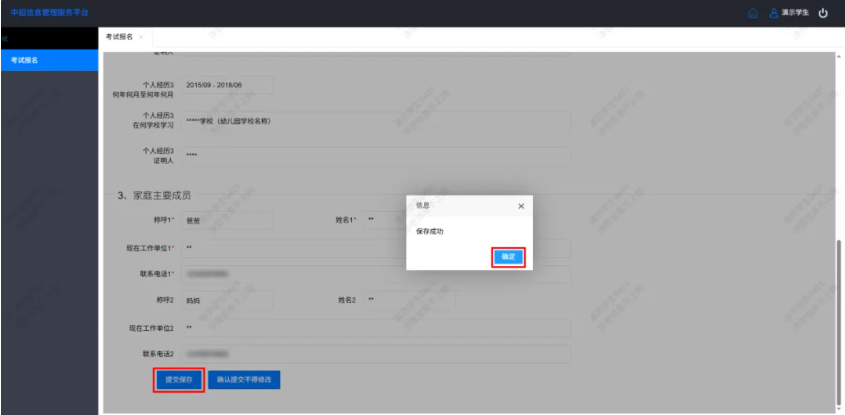Collapse the sidebar with the double-arrow icon
This screenshot has width=845, height=415.
tap(5, 37)
